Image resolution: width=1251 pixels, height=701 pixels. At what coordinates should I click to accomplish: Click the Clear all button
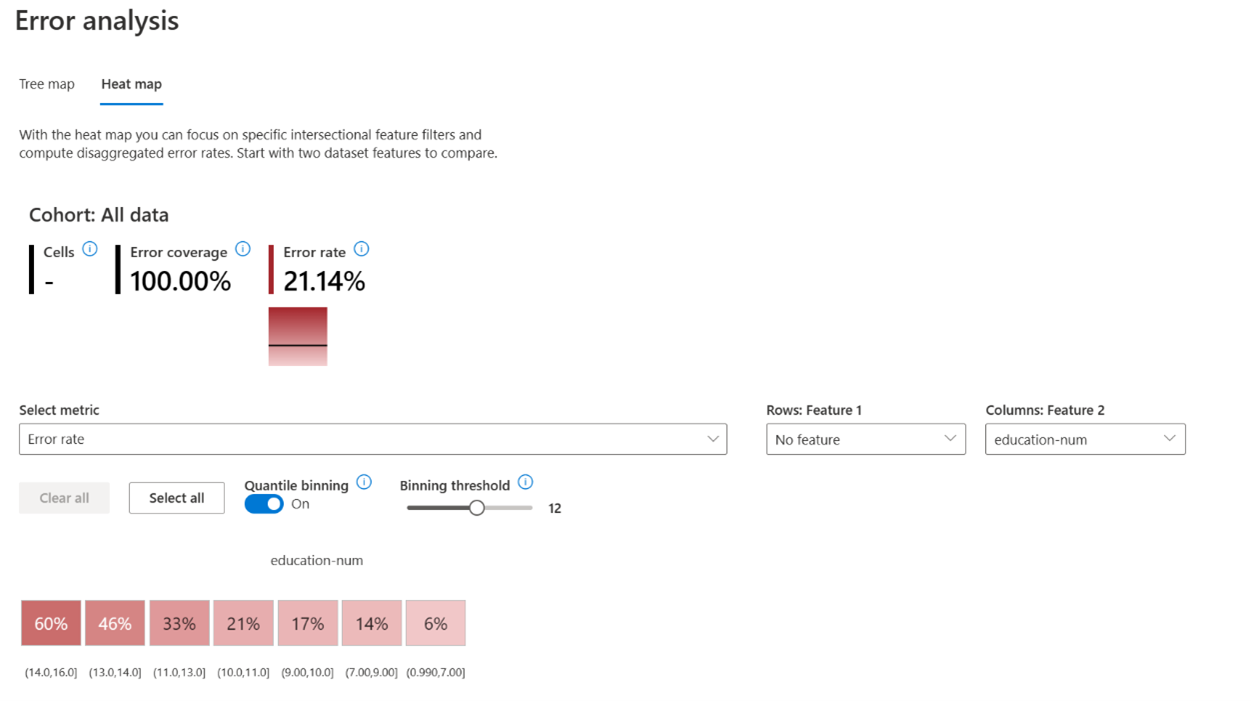64,497
